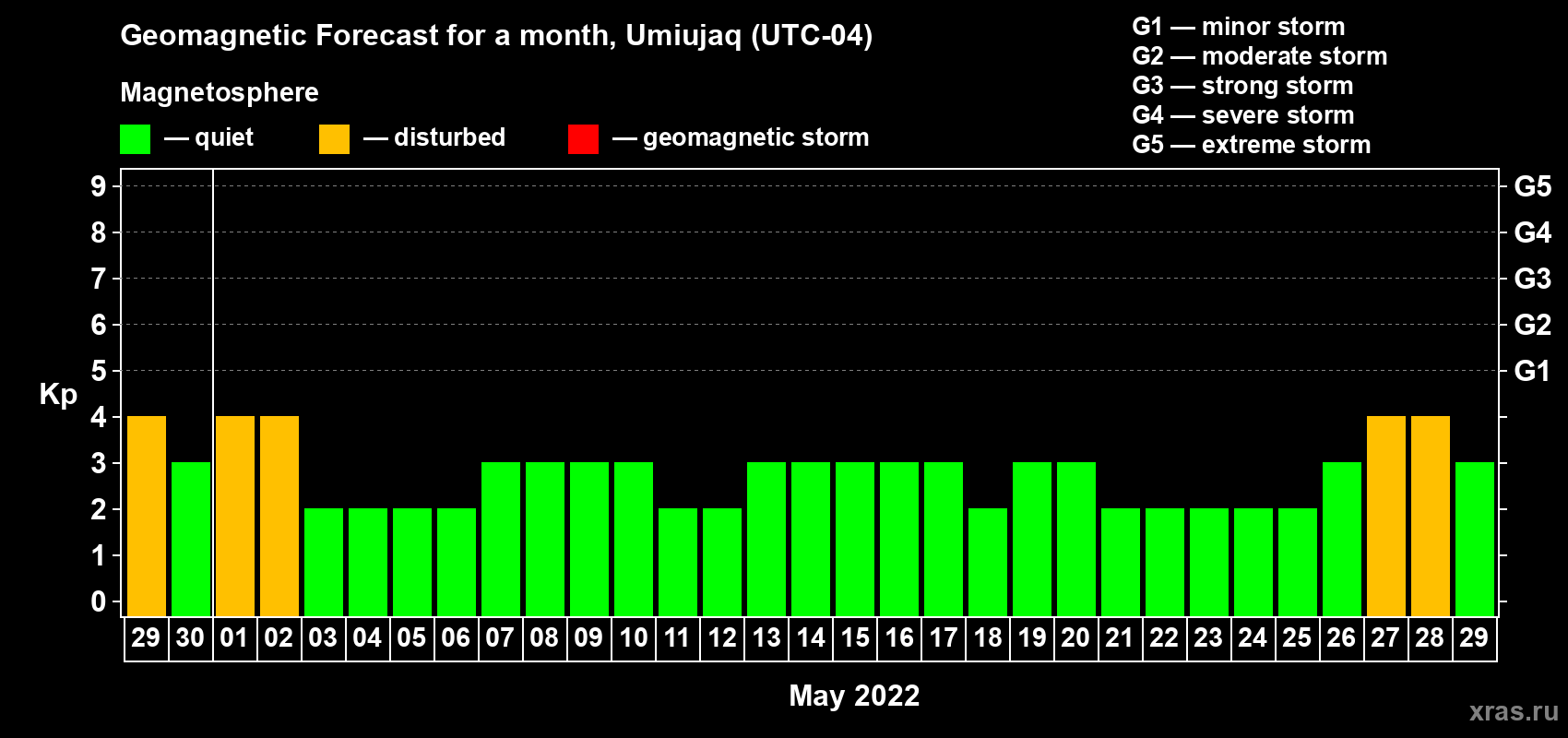Image resolution: width=1568 pixels, height=738 pixels.
Task: Click the 'G2' right axis label
Action: point(1533,325)
